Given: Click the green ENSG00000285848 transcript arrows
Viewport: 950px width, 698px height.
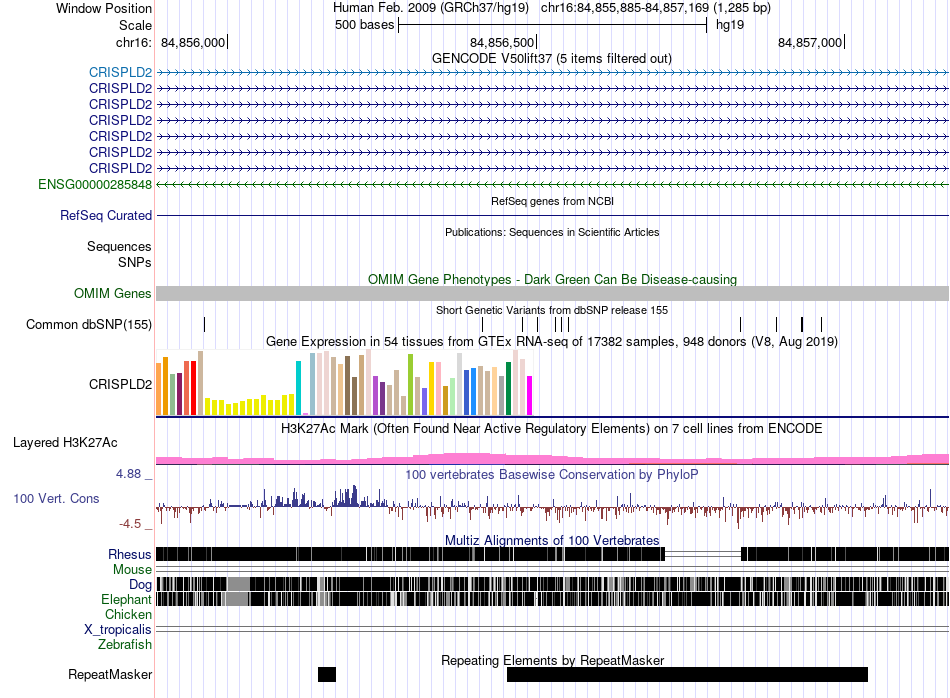Looking at the screenshot, I should pyautogui.click(x=553, y=184).
